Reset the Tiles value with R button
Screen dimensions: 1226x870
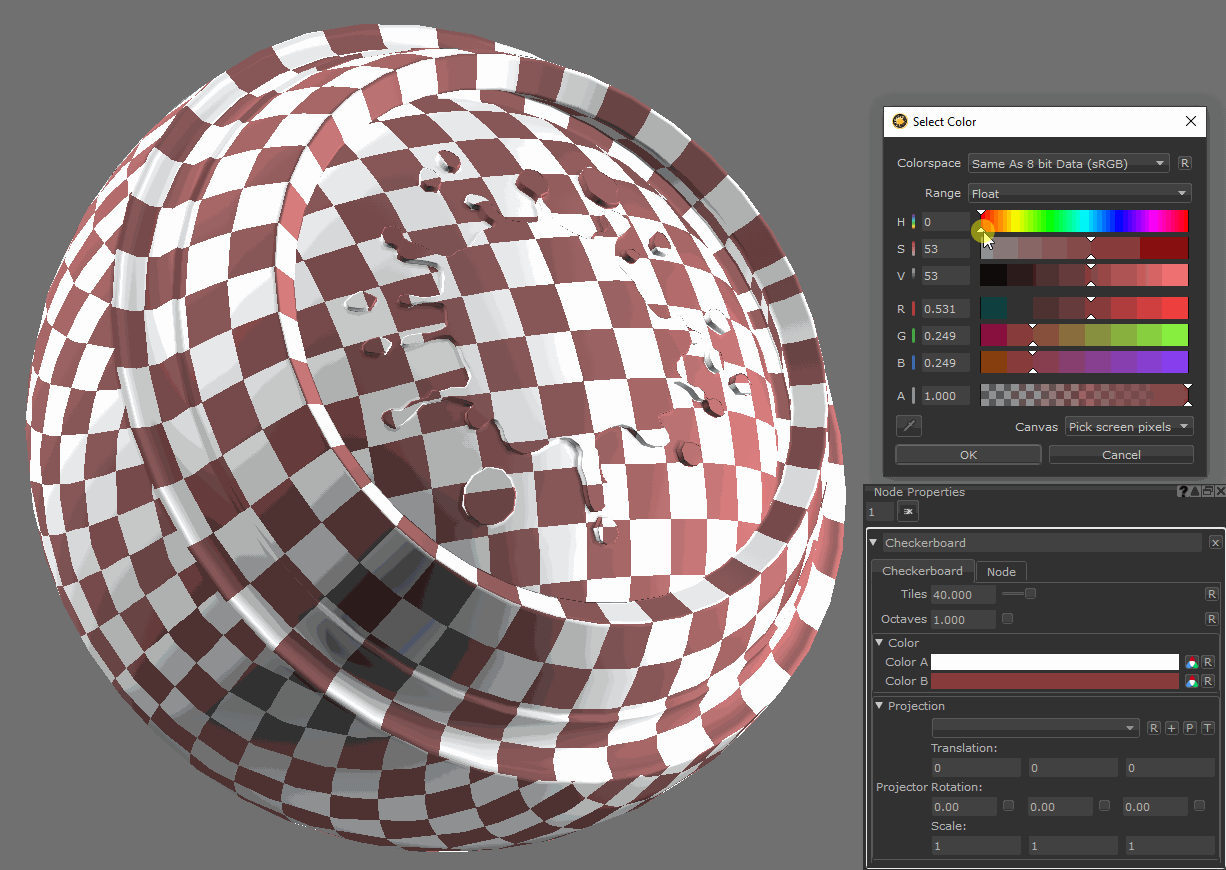coord(1211,594)
